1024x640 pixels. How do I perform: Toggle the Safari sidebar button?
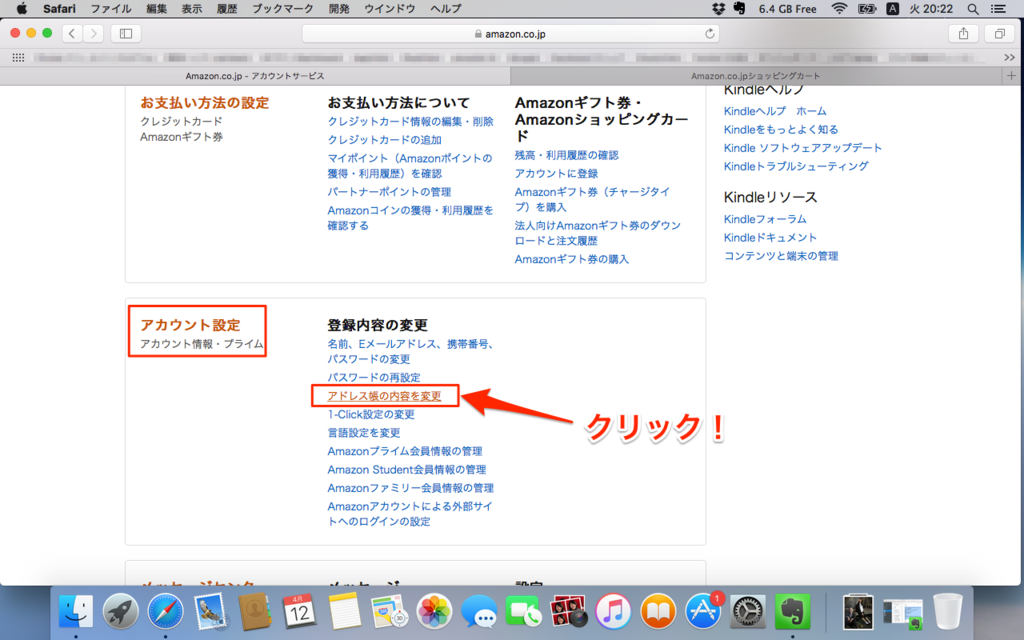126,33
